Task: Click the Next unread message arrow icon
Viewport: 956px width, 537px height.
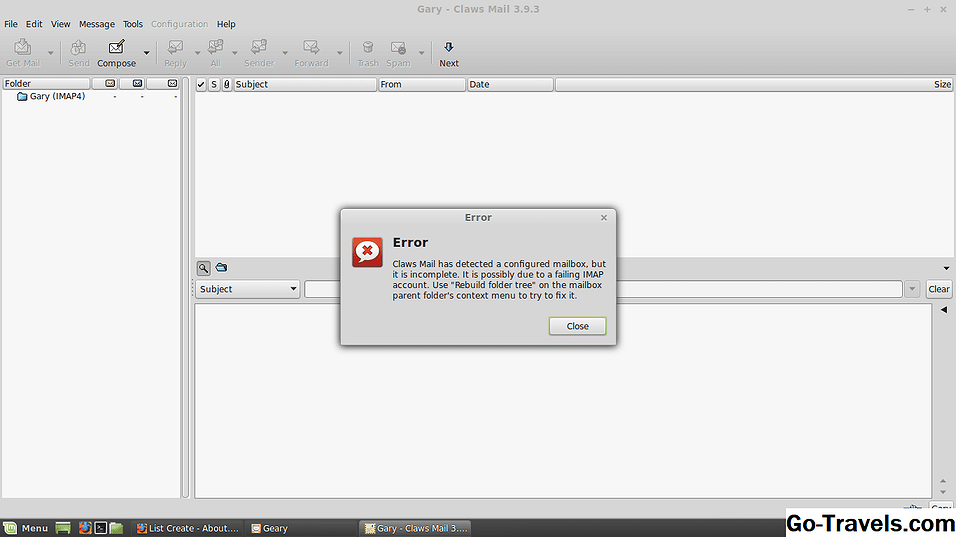Action: tap(449, 47)
